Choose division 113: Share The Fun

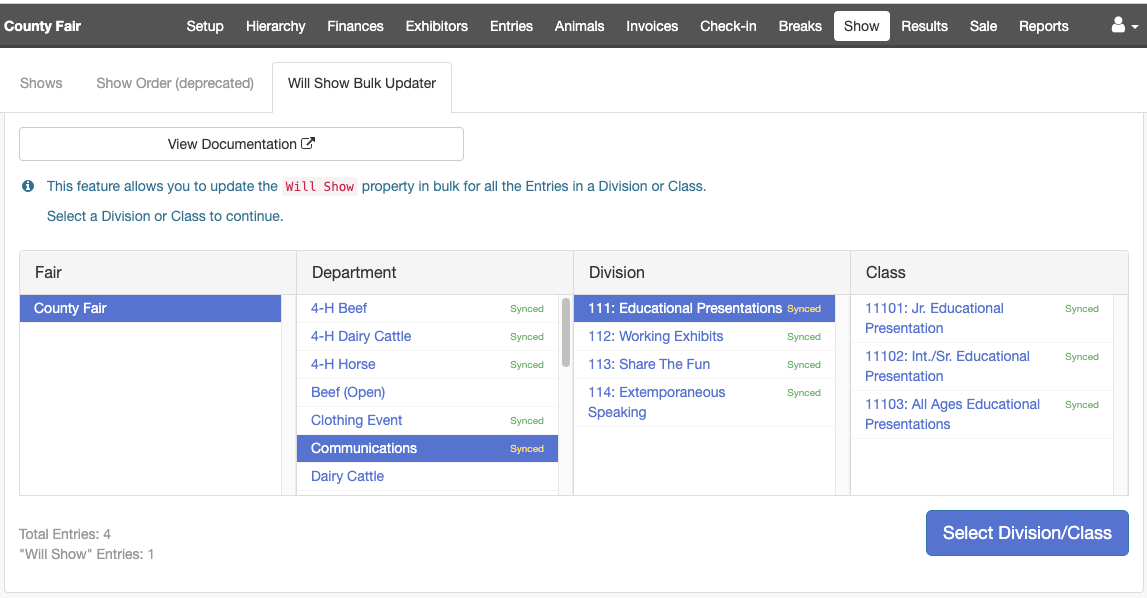(651, 364)
